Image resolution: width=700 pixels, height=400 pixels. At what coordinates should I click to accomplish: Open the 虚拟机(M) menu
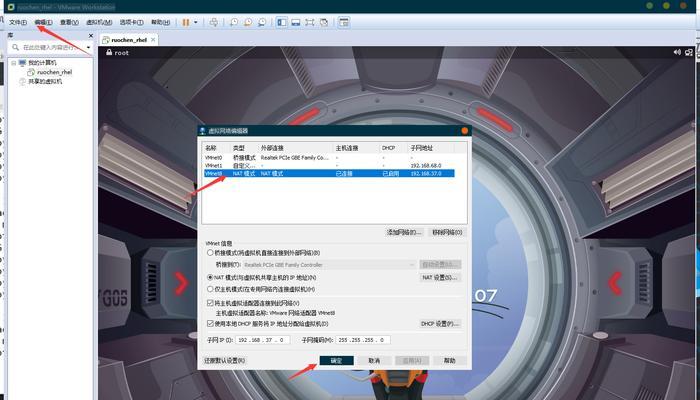[x=99, y=22]
